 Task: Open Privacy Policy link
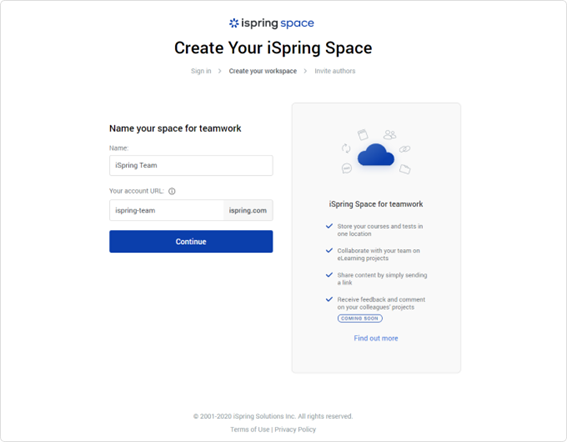(x=295, y=429)
